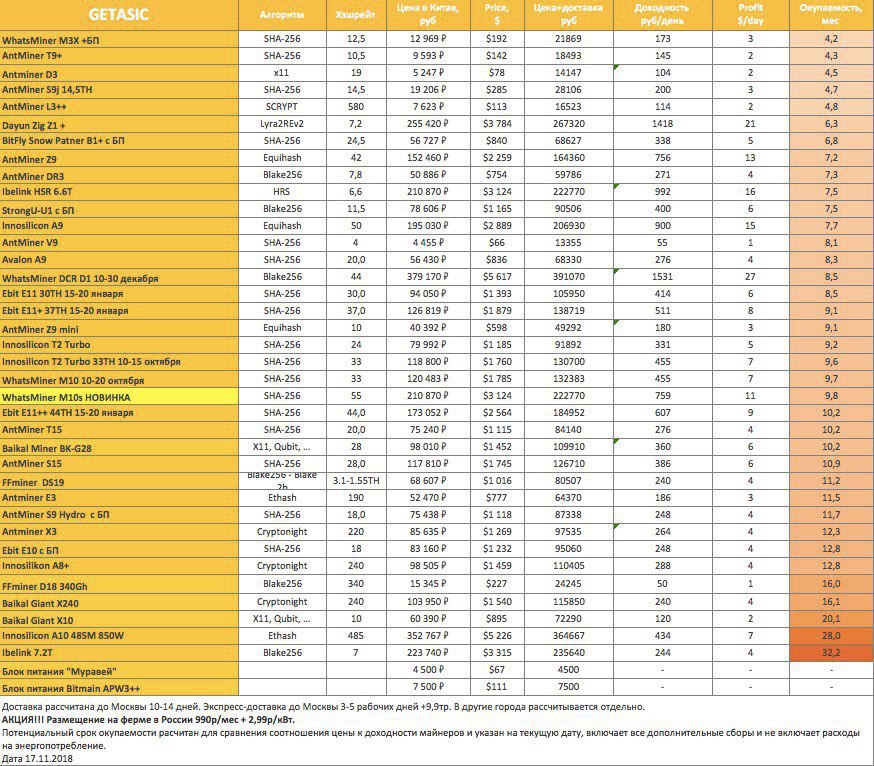Click Ebit E11+ 37TH 15-20 января cell

pyautogui.click(x=119, y=311)
